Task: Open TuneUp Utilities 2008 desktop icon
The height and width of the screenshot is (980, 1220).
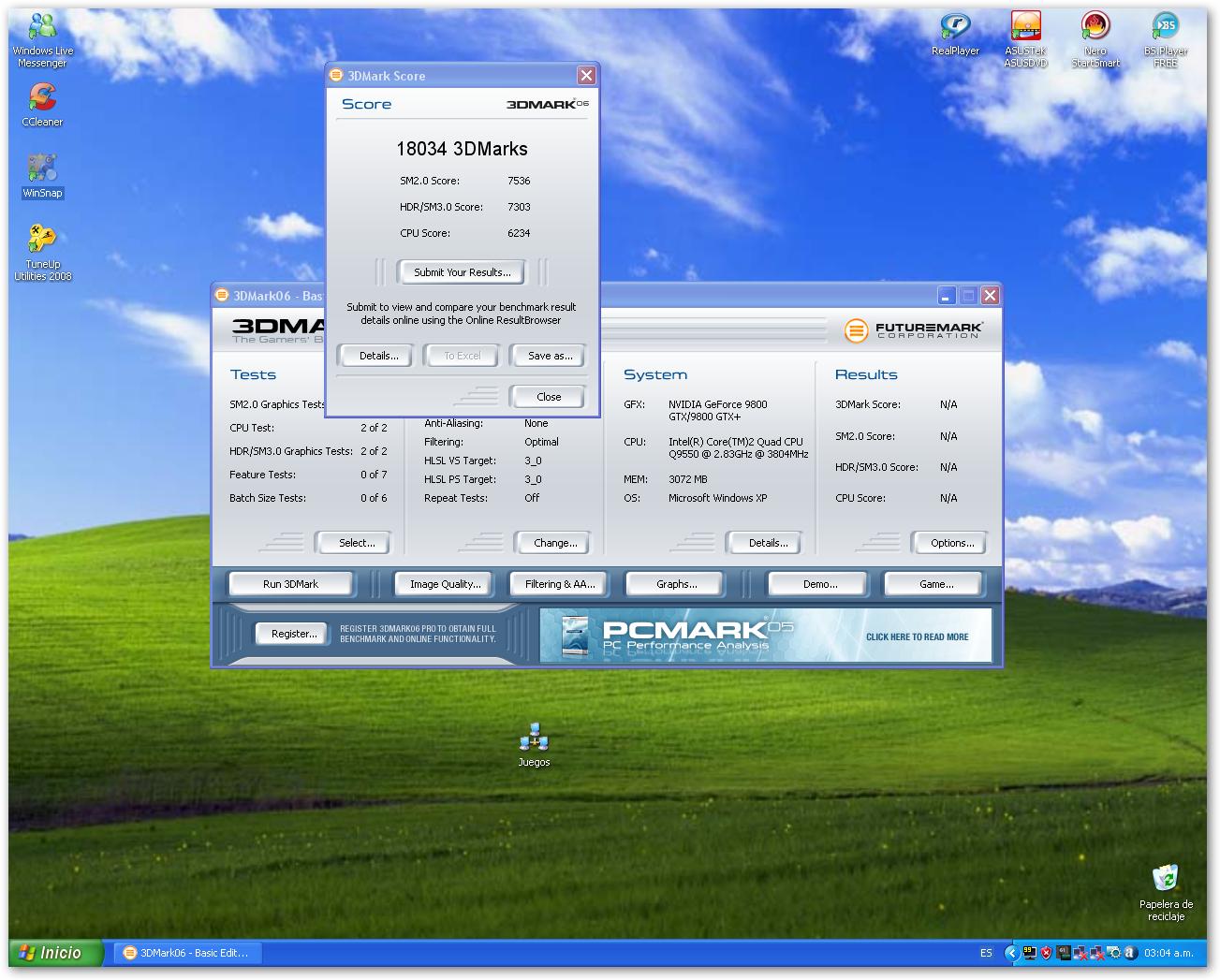Action: 42,252
